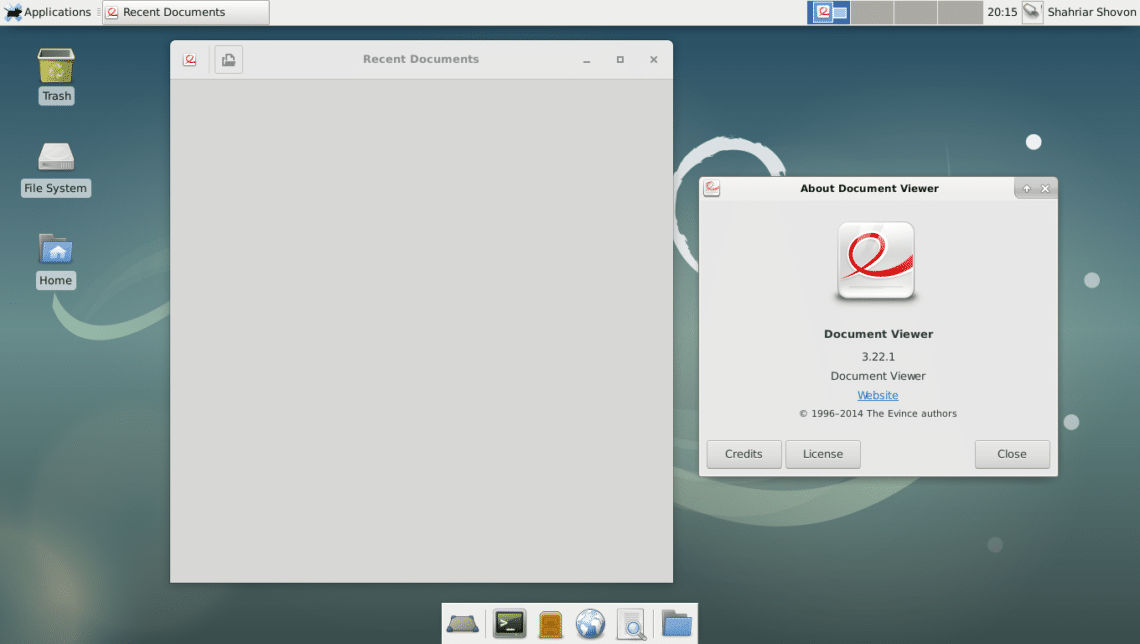The width and height of the screenshot is (1140, 644).
Task: Close About dialog via titlebar X
Action: [1045, 188]
